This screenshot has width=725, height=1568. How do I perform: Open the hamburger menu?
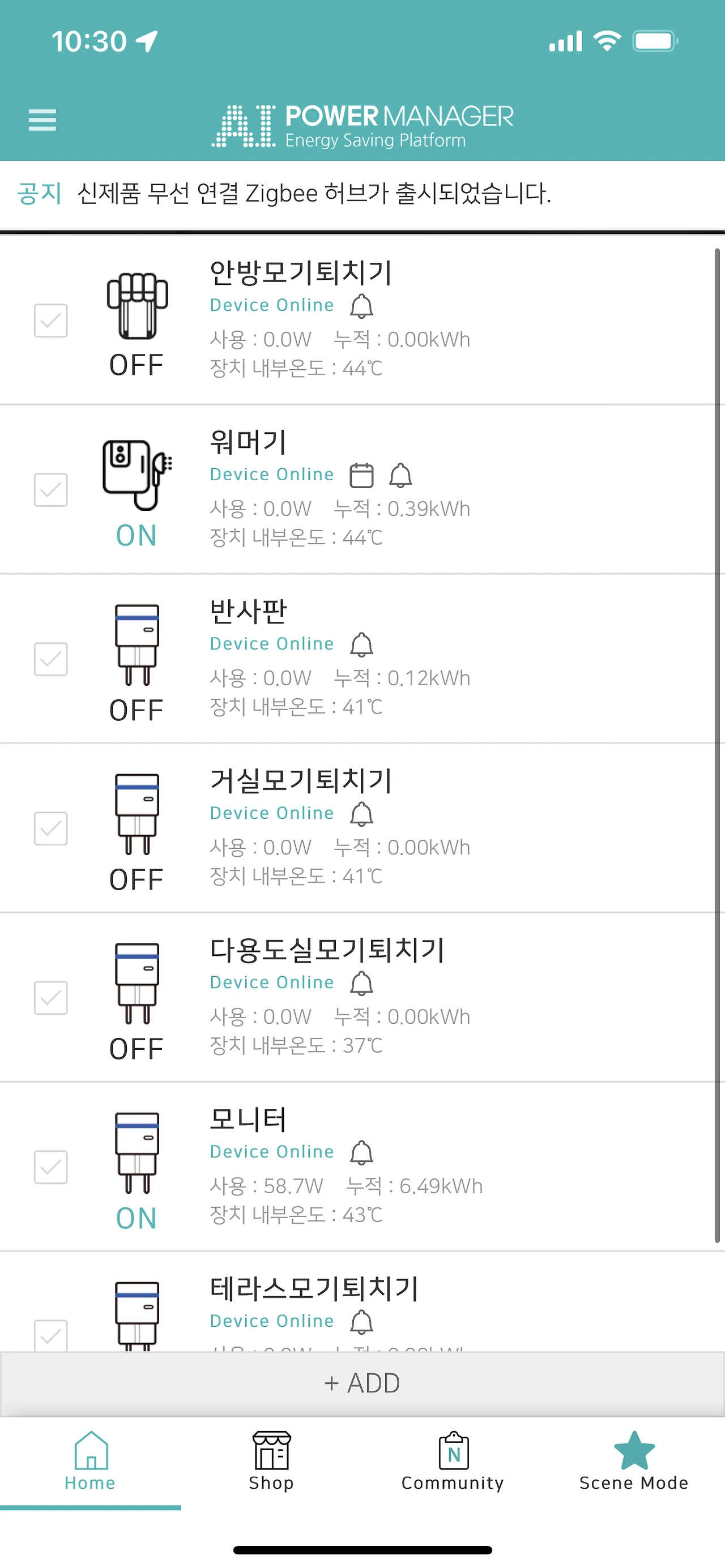(x=42, y=120)
